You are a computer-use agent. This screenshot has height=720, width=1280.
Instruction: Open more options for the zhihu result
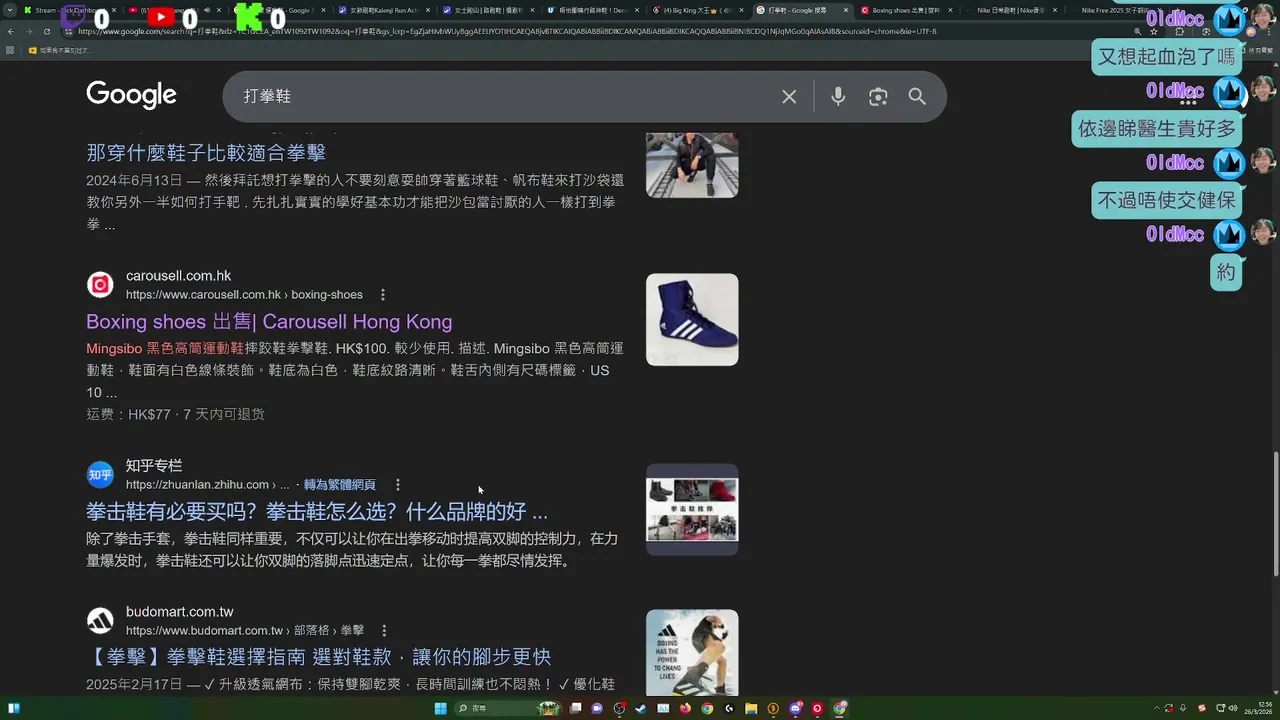(x=397, y=485)
